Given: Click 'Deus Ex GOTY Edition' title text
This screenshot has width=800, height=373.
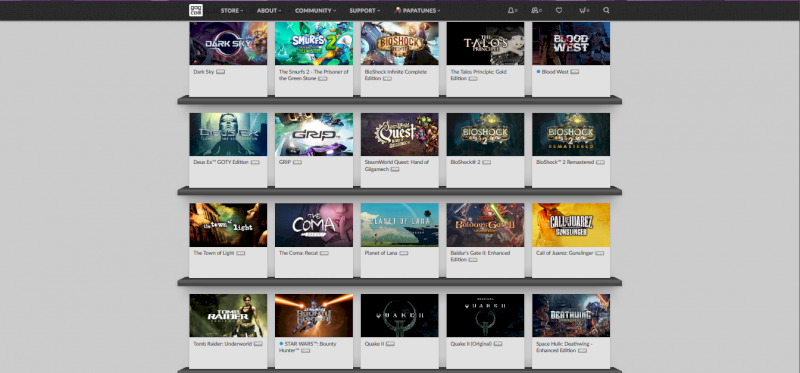Looking at the screenshot, I should (x=221, y=162).
